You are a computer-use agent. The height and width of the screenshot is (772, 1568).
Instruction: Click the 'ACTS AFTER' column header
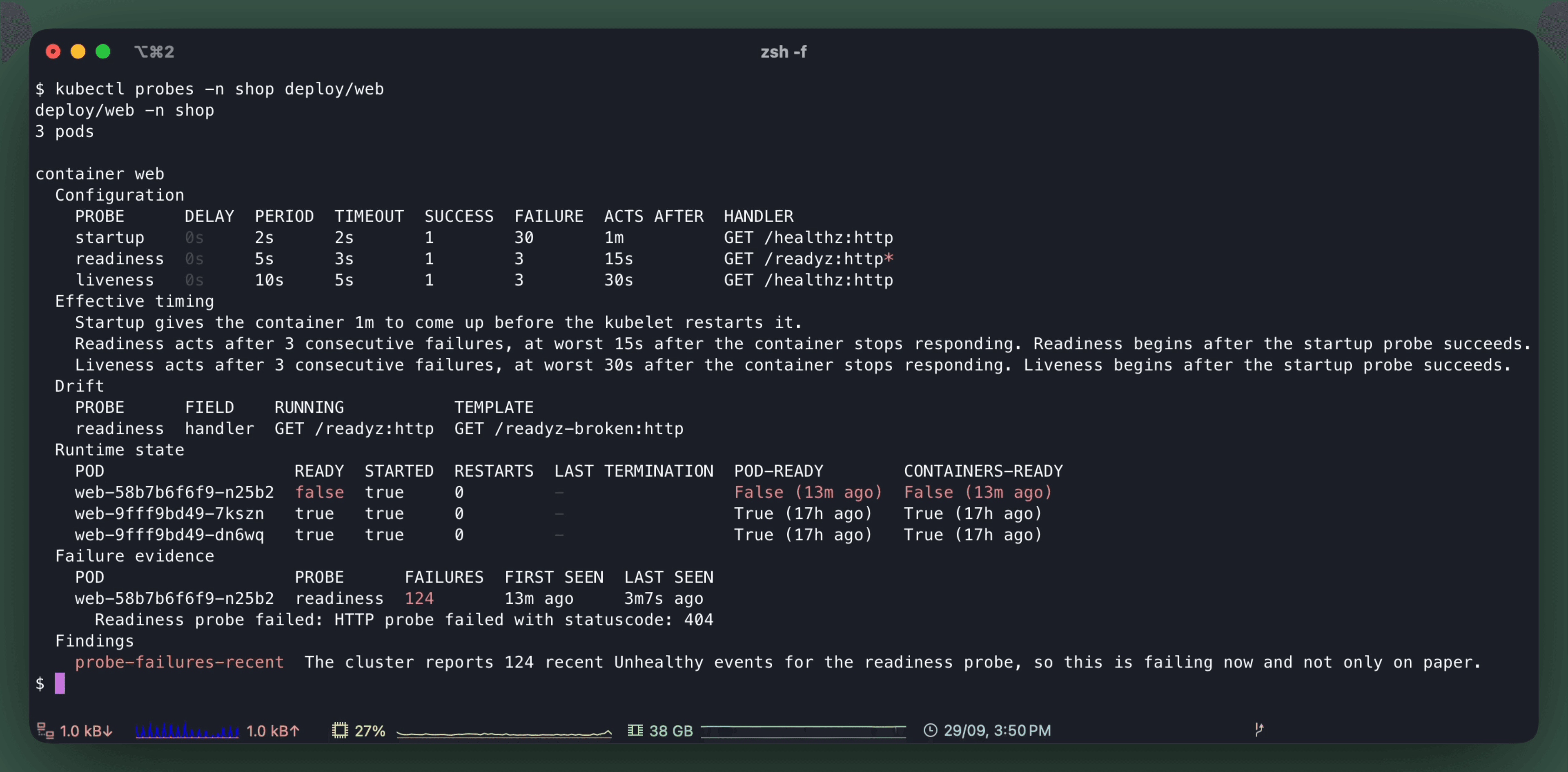point(654,216)
